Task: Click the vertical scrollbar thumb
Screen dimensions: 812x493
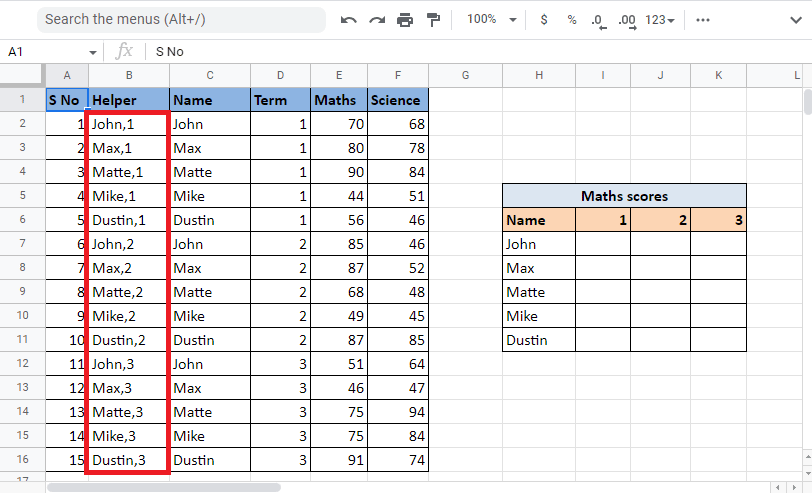Action: pos(806,102)
